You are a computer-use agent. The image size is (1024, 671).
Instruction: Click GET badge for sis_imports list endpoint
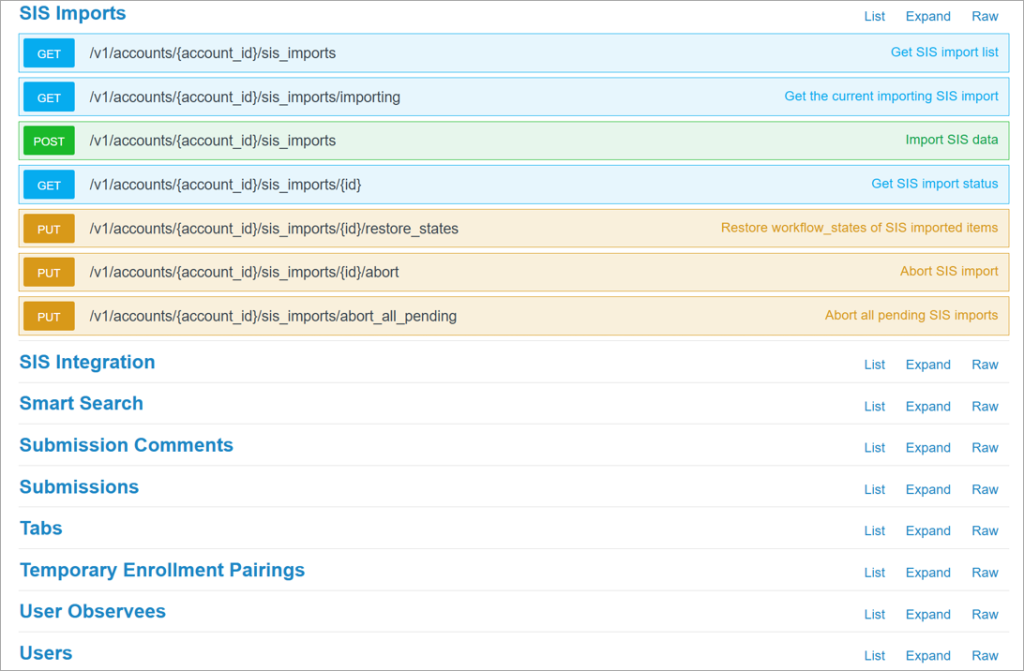click(x=49, y=54)
